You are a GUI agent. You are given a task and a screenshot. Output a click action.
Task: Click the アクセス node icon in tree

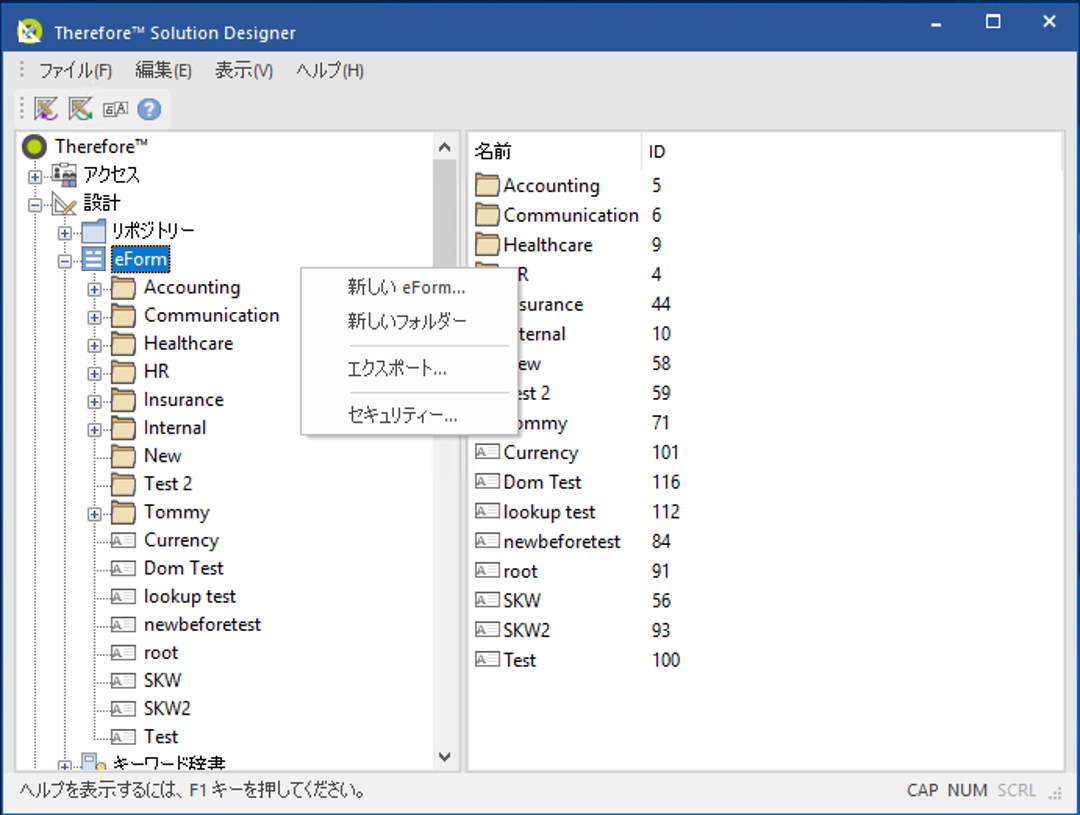point(65,175)
